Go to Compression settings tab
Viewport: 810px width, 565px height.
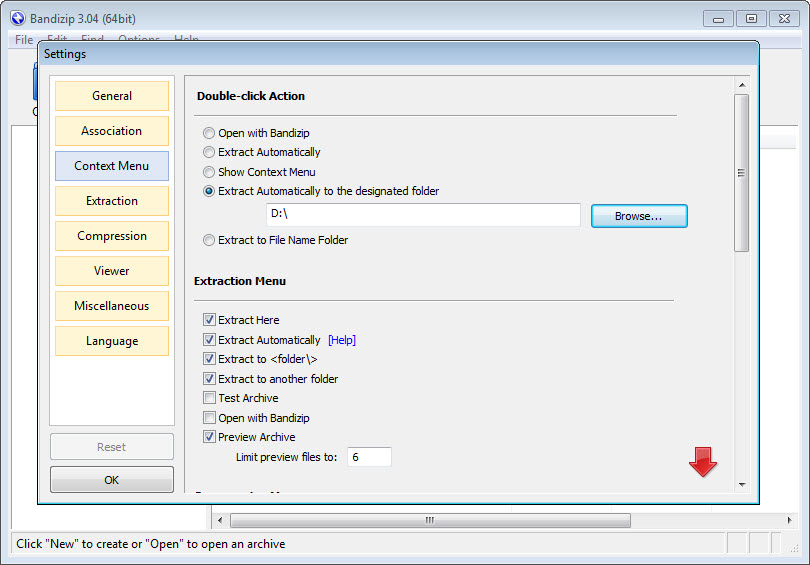pos(112,236)
